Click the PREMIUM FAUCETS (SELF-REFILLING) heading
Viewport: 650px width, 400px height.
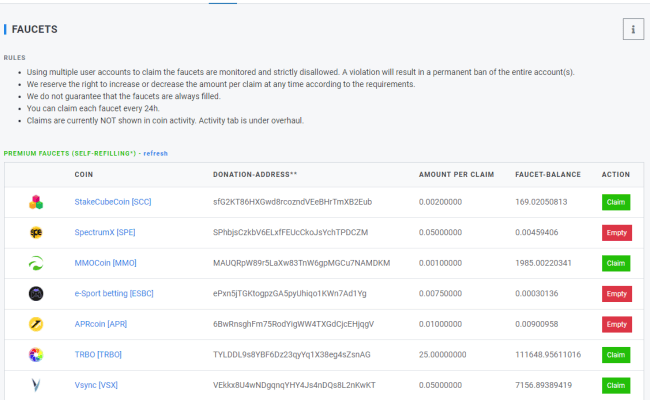coord(70,153)
